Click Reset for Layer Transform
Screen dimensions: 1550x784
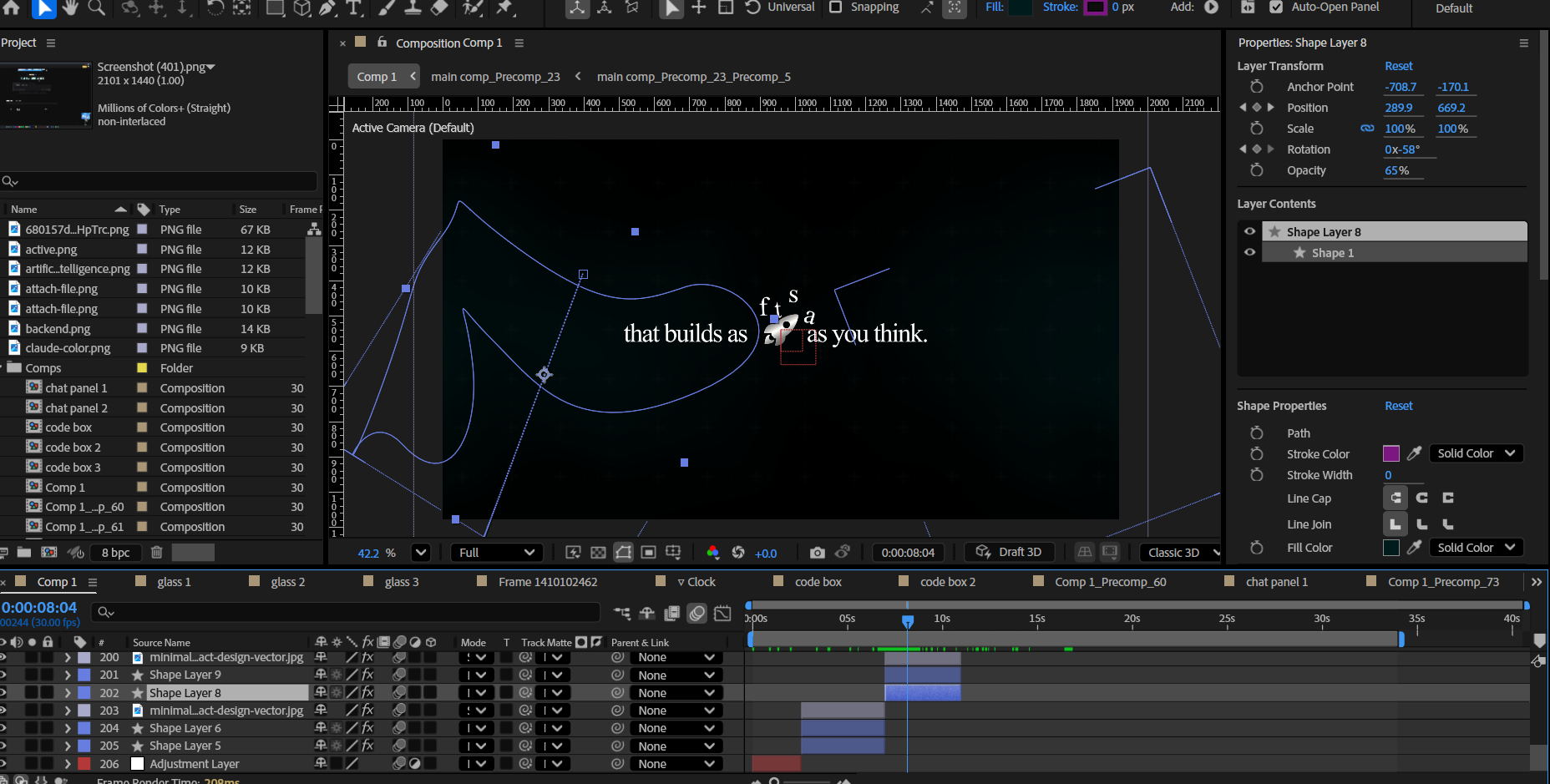pyautogui.click(x=1398, y=66)
